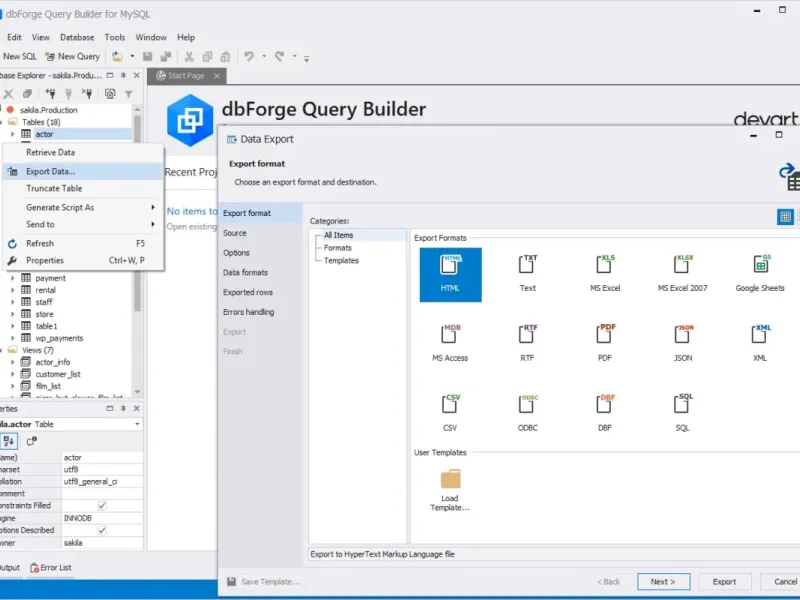Viewport: 800px width, 600px height.
Task: Toggle Constraints Filled checkbox
Action: tap(102, 506)
